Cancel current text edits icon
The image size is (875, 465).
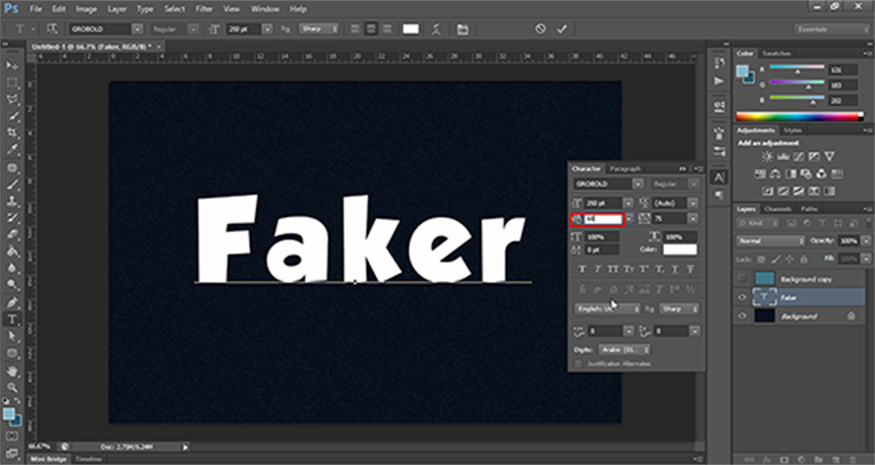pyautogui.click(x=540, y=29)
